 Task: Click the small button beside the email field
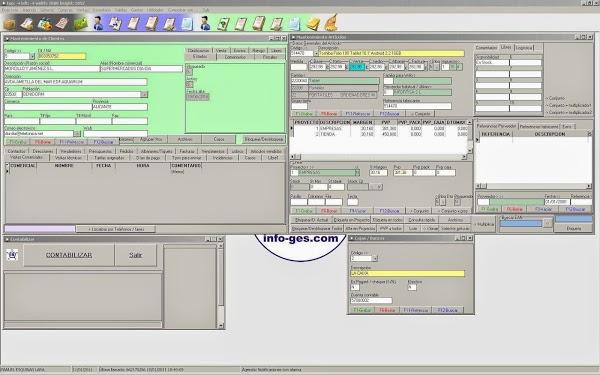[x=77, y=134]
